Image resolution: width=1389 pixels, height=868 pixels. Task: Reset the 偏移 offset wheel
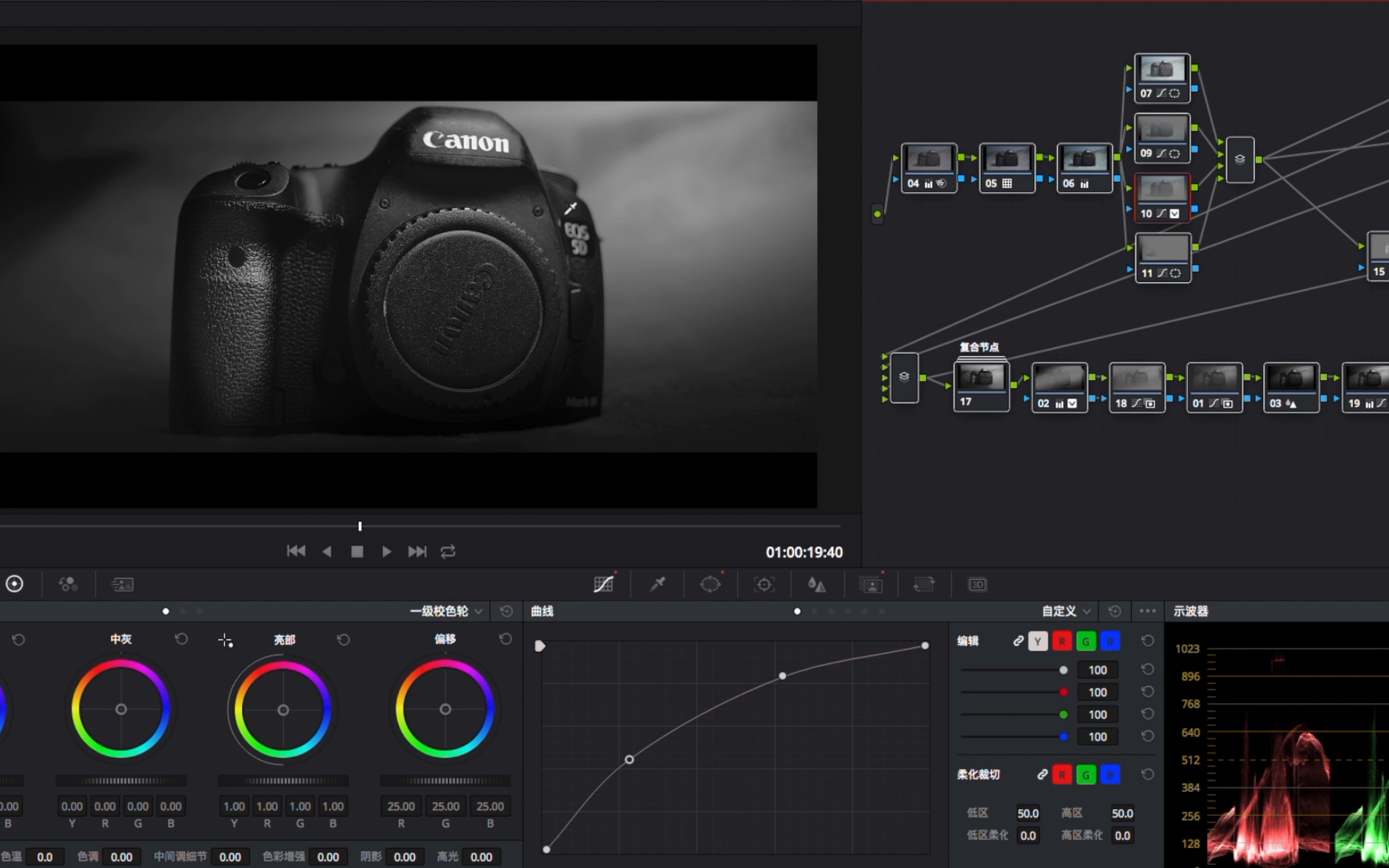tap(505, 639)
